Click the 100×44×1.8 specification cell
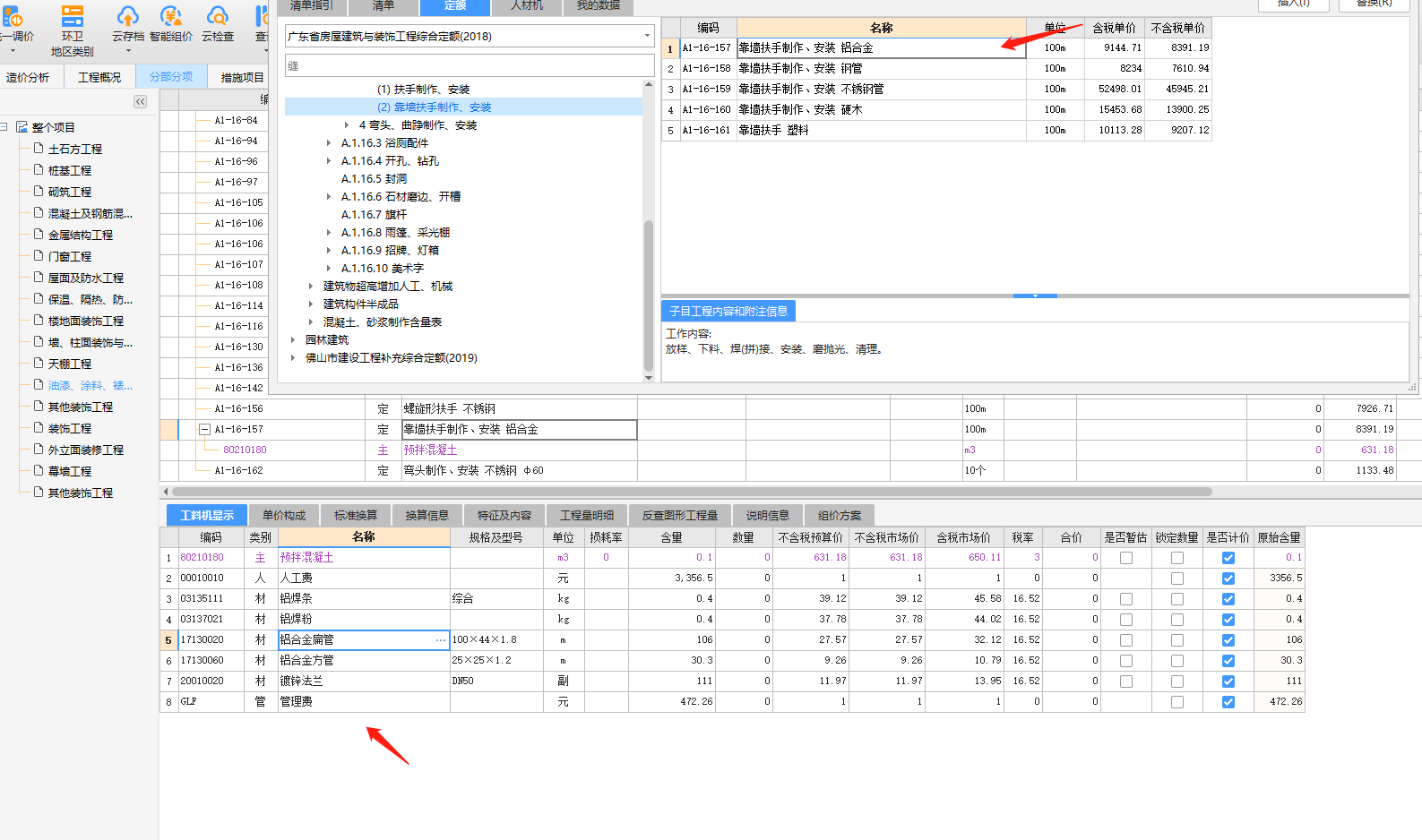1422x840 pixels. tap(496, 639)
